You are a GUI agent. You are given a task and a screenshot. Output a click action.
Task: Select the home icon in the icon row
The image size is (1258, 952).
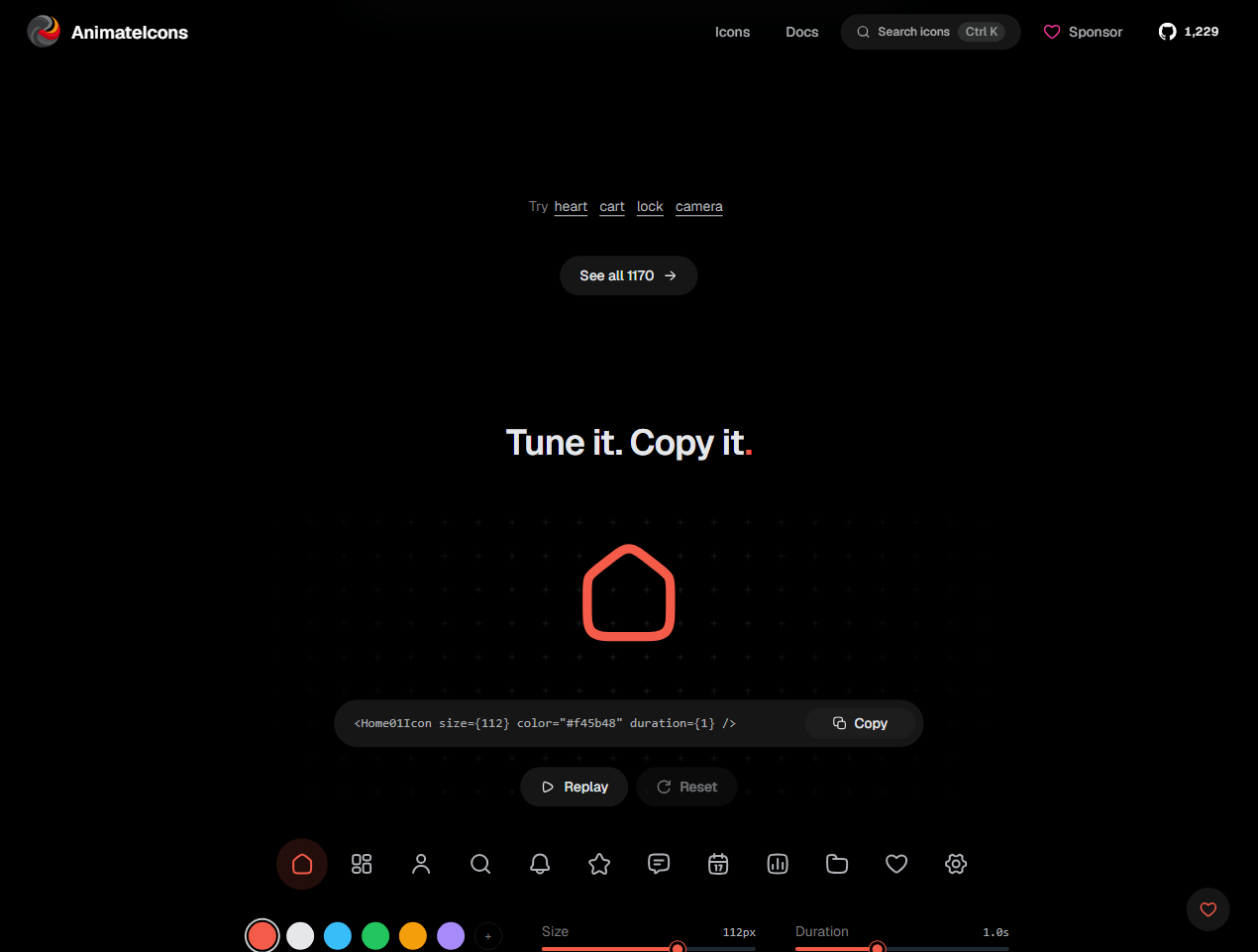pos(302,864)
